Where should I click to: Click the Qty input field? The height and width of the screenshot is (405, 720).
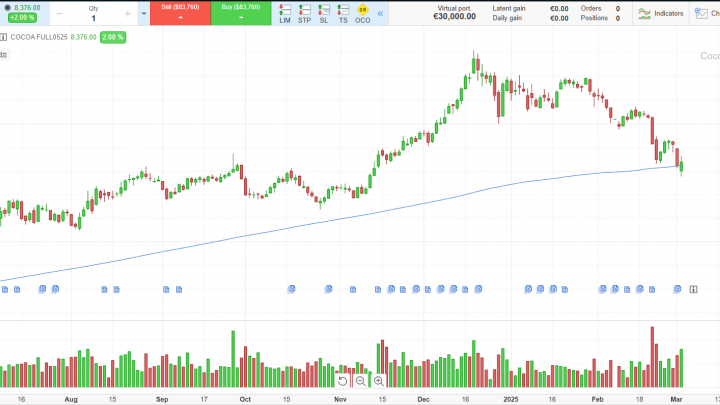[93, 18]
